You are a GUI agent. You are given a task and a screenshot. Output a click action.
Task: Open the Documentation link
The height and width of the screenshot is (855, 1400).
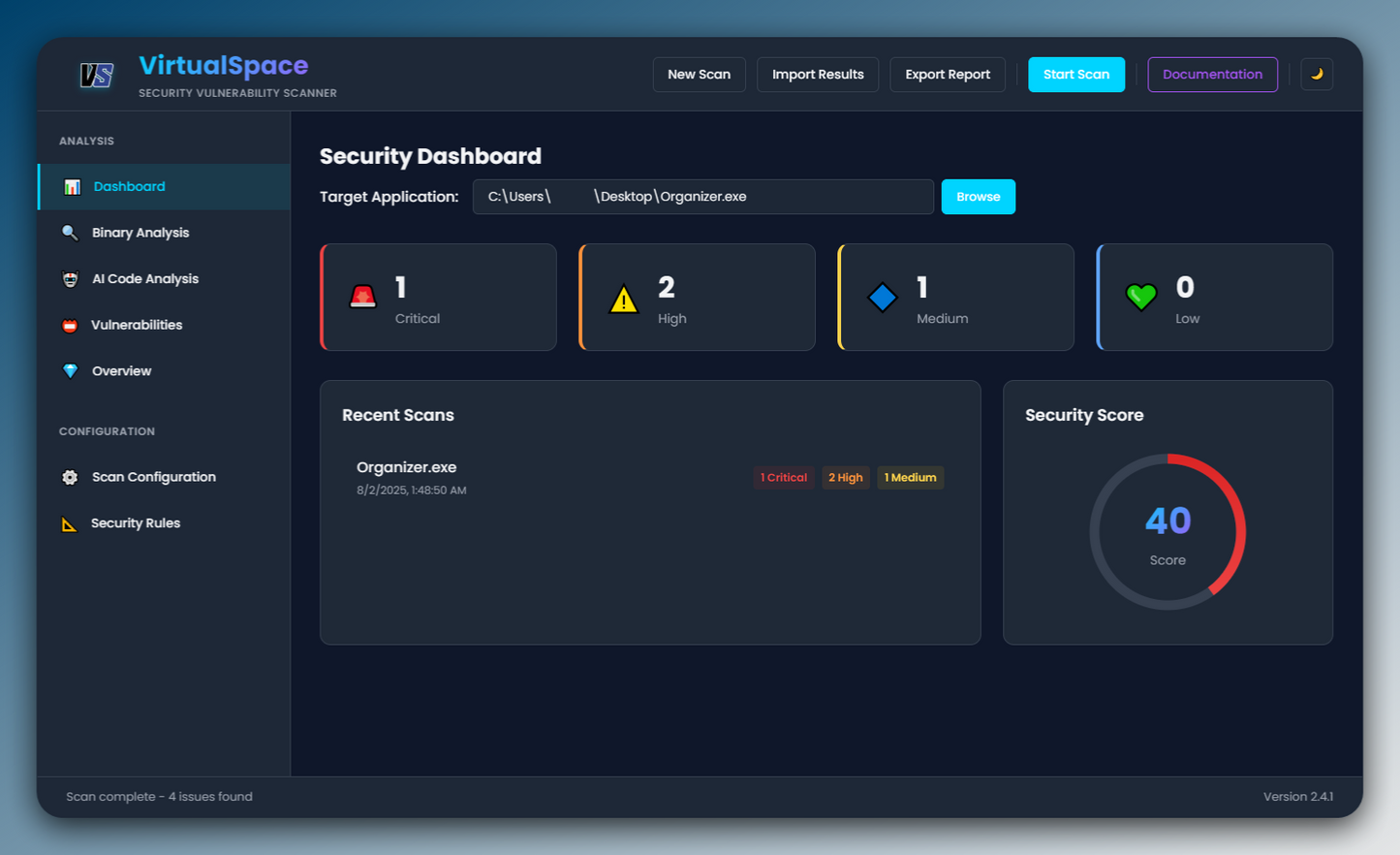pyautogui.click(x=1212, y=75)
